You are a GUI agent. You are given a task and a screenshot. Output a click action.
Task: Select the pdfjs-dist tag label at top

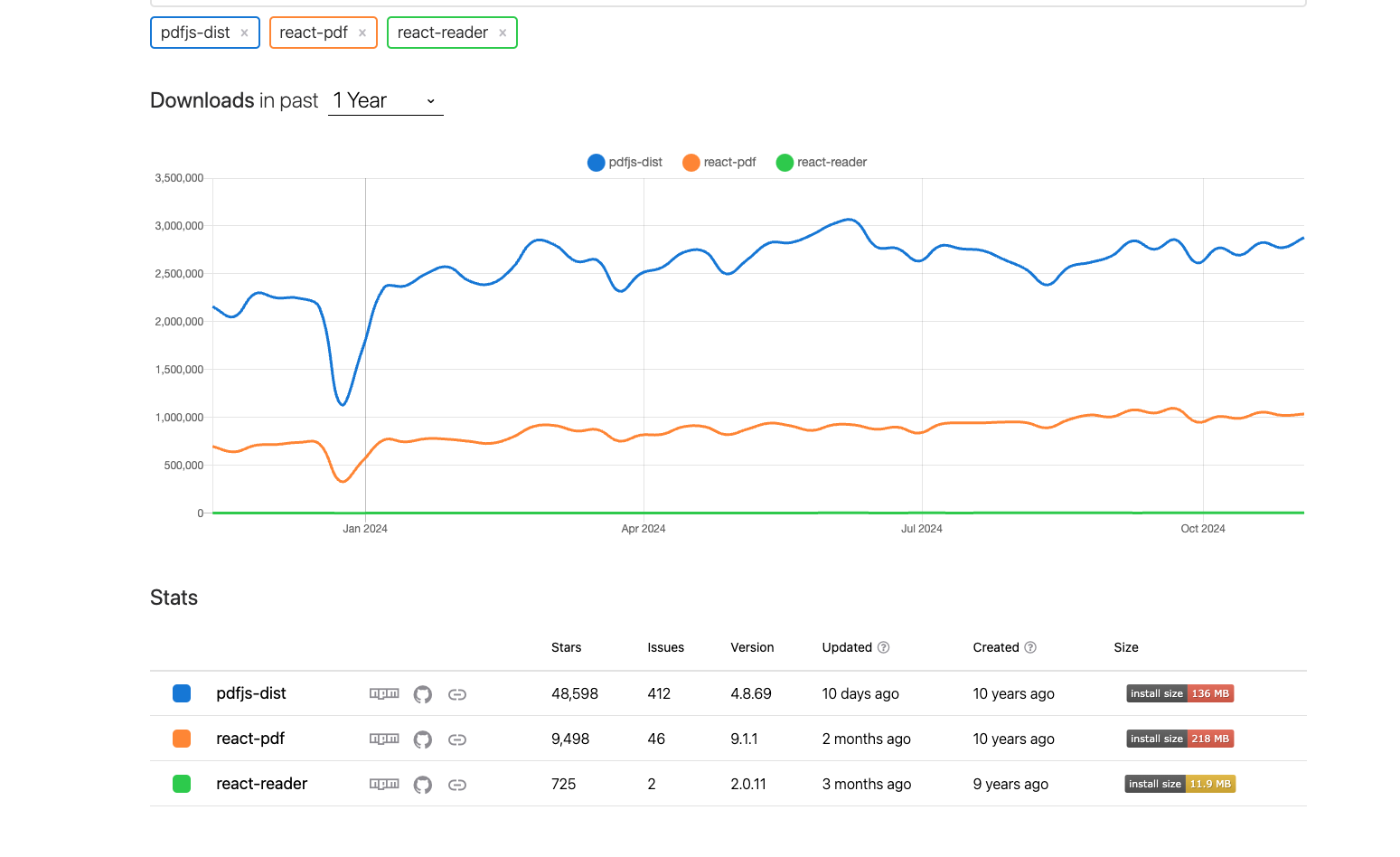pos(195,33)
